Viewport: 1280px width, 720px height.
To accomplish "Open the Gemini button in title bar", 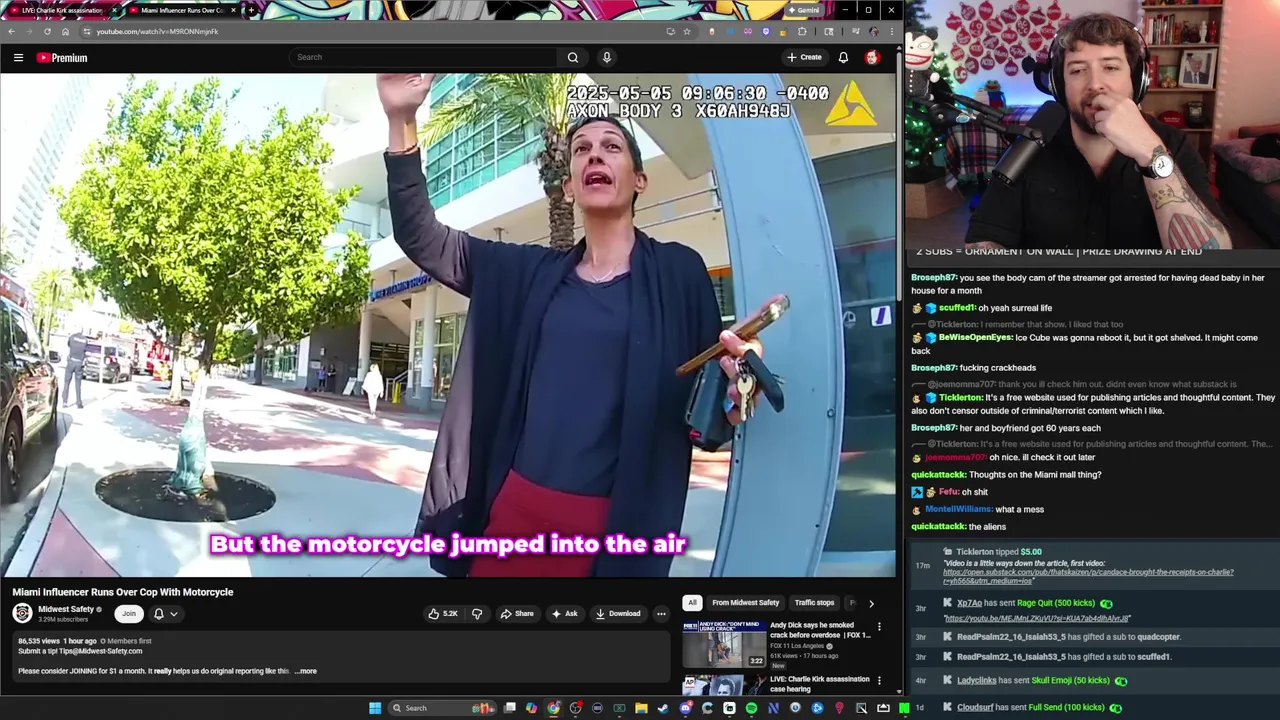I will click(805, 10).
